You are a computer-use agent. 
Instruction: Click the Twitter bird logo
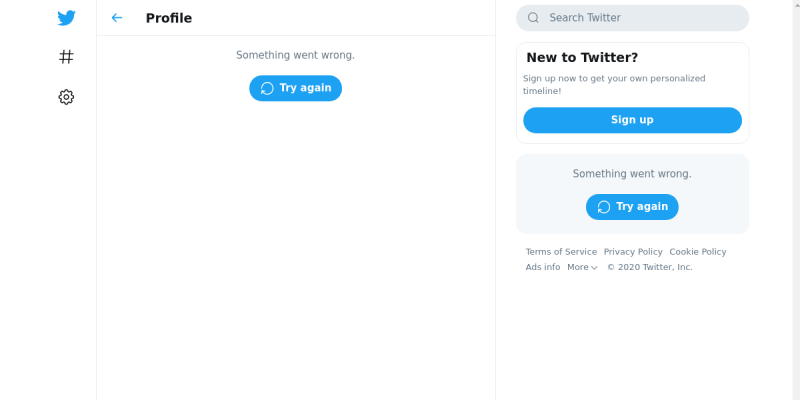click(x=66, y=18)
